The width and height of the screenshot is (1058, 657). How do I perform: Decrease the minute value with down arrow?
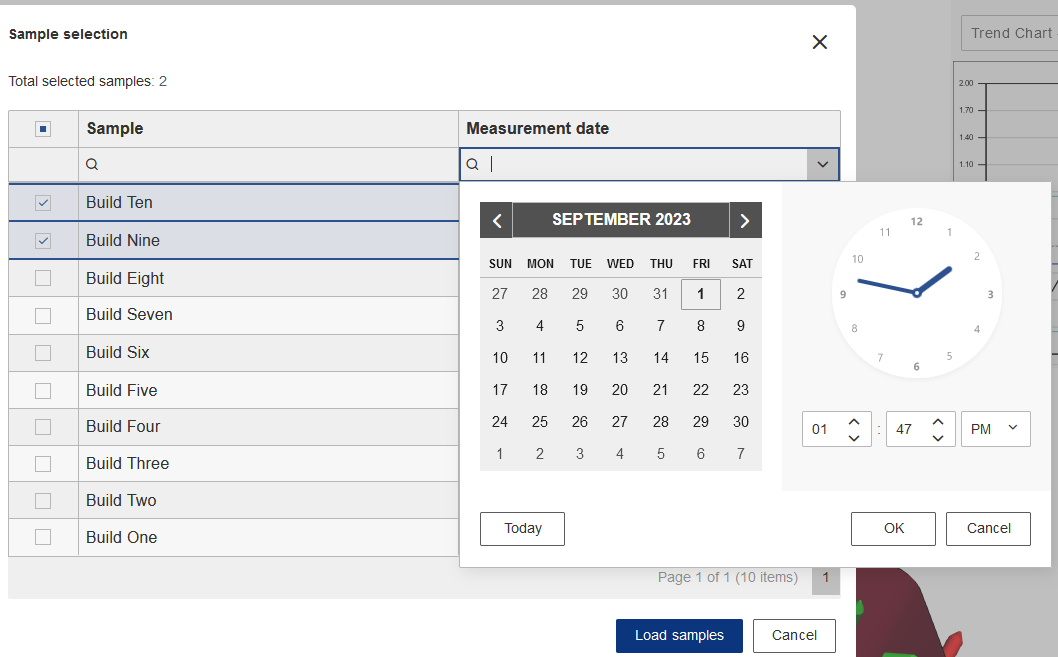click(x=937, y=437)
